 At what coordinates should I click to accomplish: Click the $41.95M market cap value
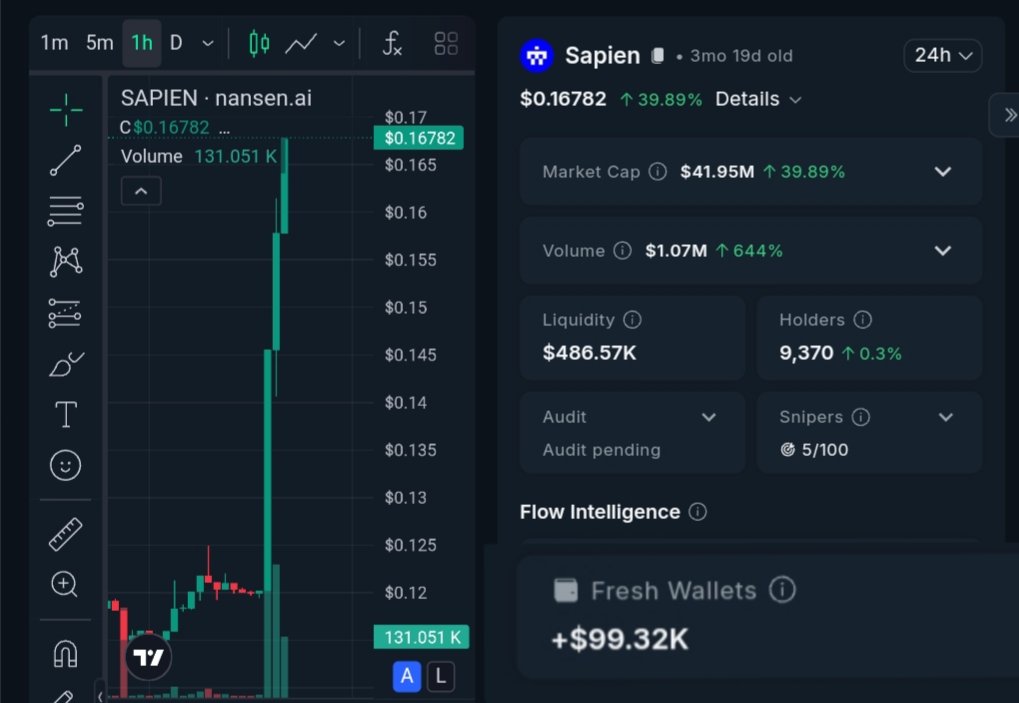click(717, 172)
